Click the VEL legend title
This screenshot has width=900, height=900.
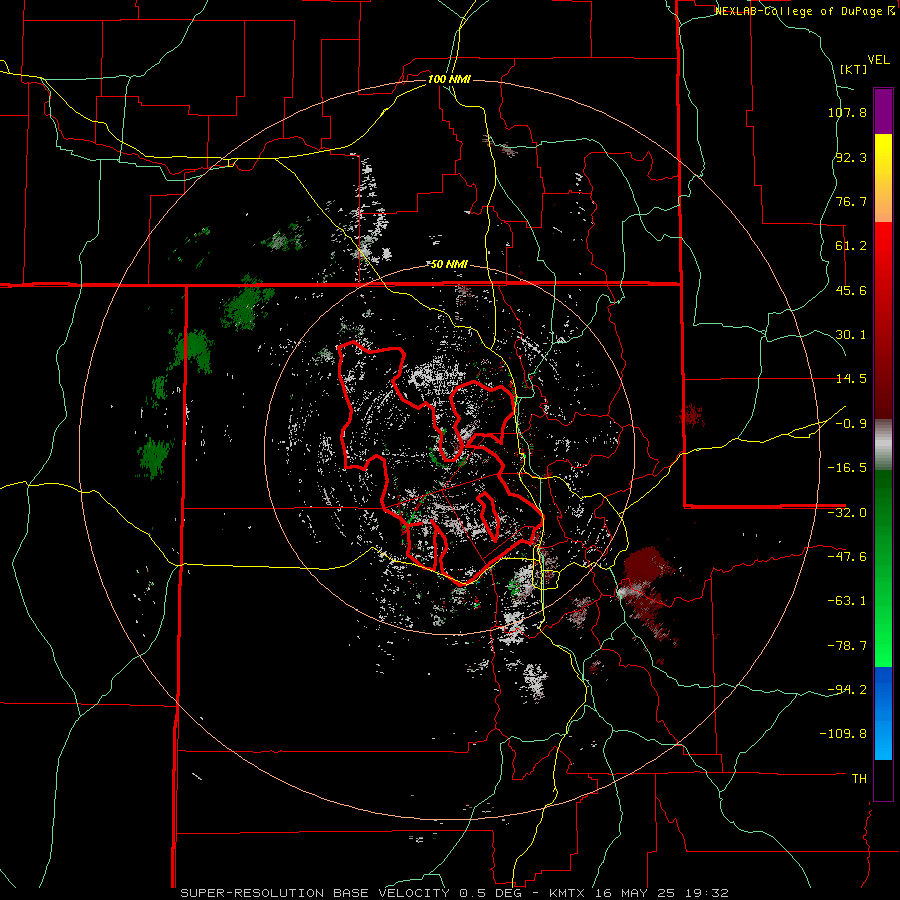click(x=878, y=60)
